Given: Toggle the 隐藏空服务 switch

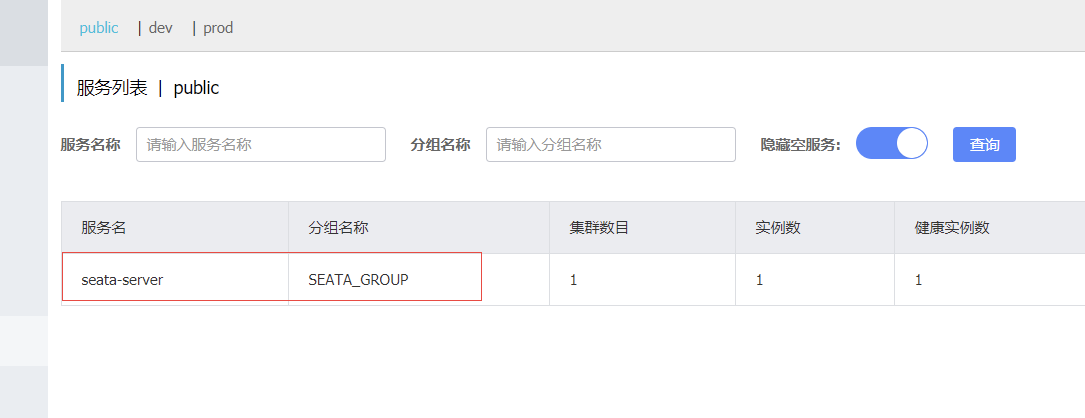Looking at the screenshot, I should [892, 144].
